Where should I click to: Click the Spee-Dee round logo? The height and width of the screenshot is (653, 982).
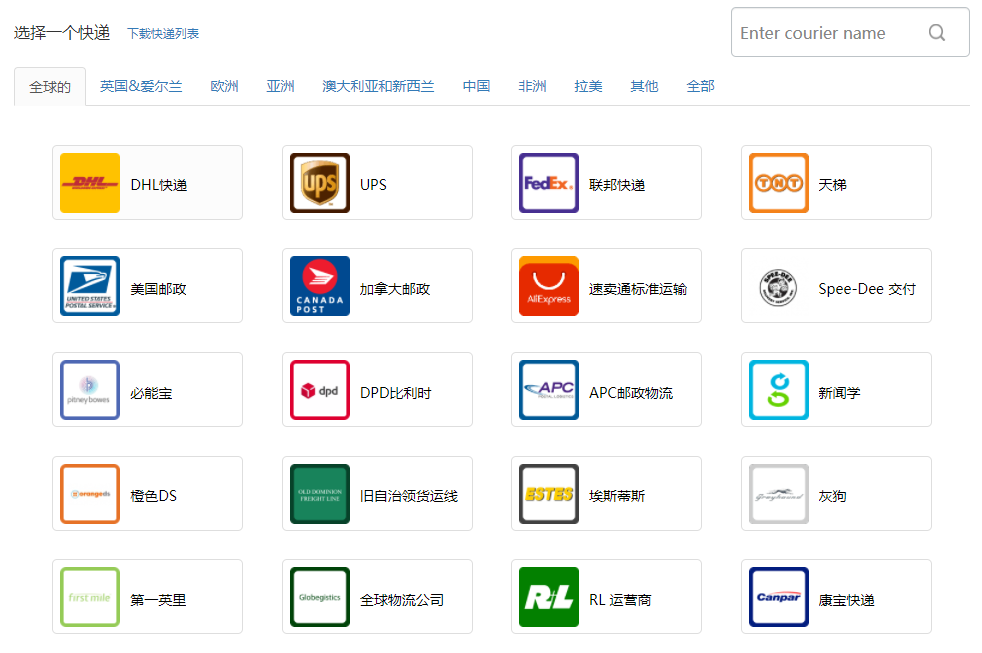778,287
